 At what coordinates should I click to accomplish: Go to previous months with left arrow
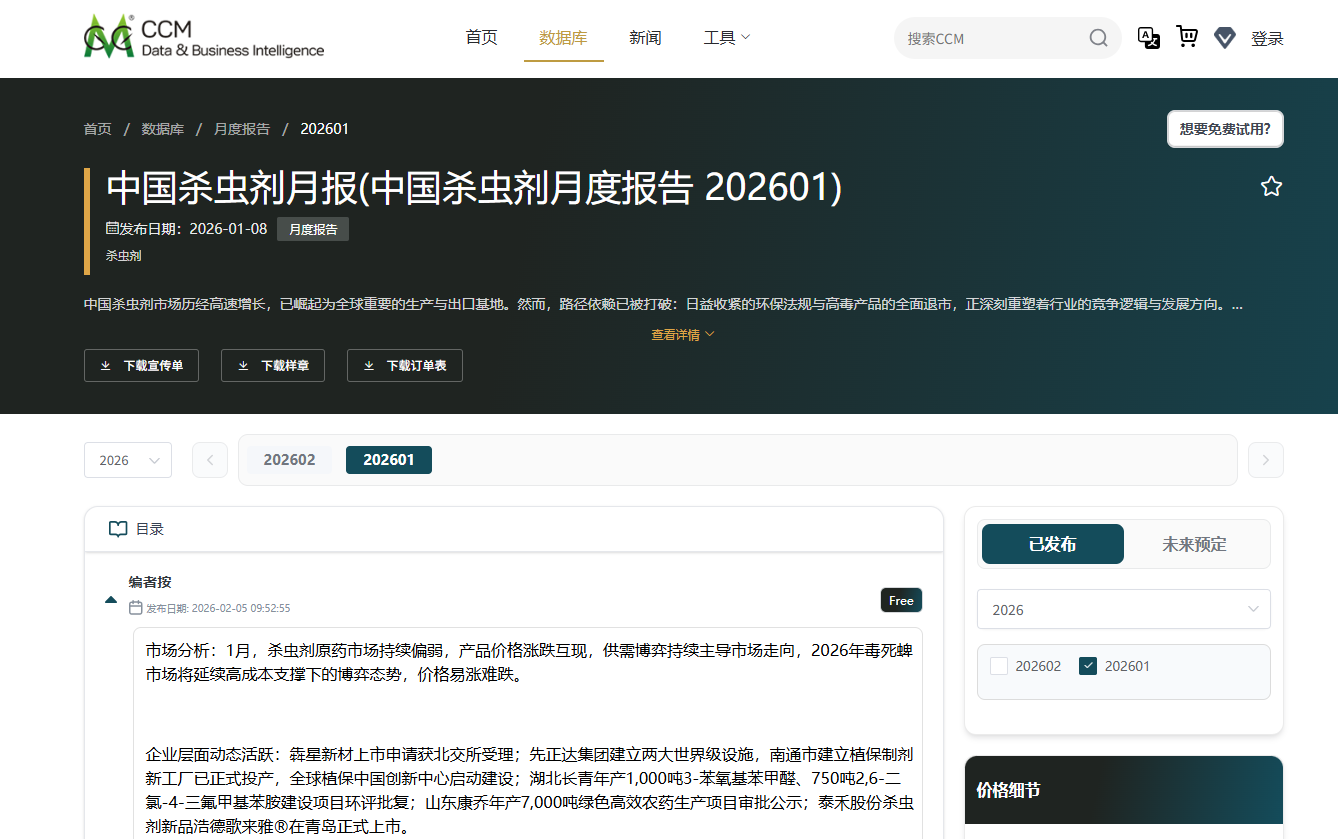(210, 460)
